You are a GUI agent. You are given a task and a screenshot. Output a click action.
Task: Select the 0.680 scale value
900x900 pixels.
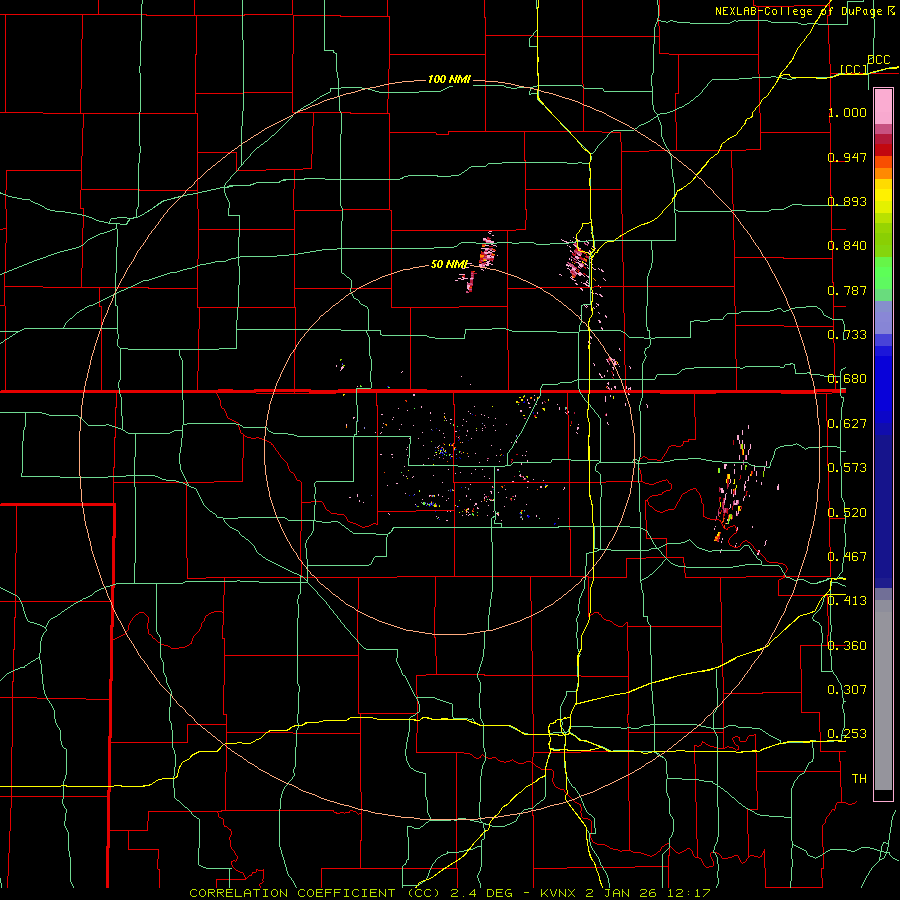click(847, 379)
